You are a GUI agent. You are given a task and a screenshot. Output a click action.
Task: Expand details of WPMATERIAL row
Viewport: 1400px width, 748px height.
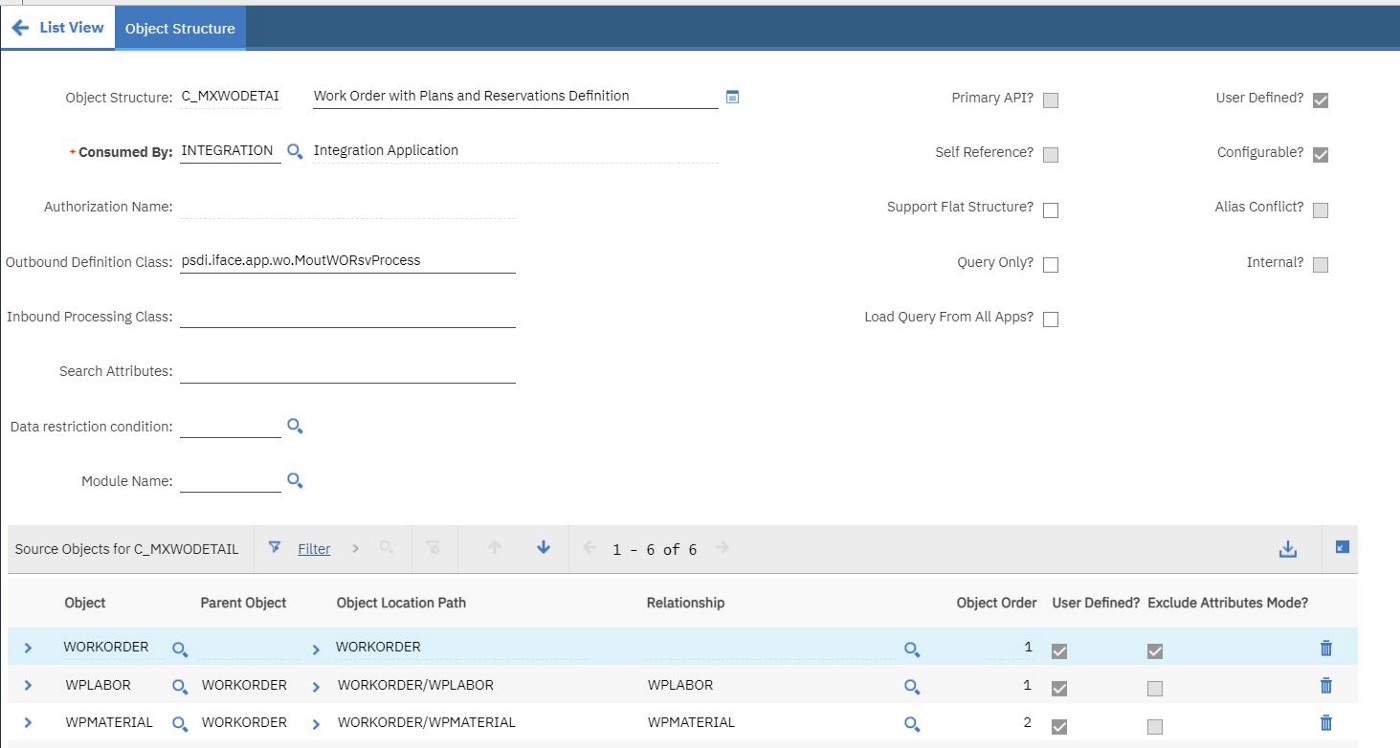pyautogui.click(x=28, y=723)
